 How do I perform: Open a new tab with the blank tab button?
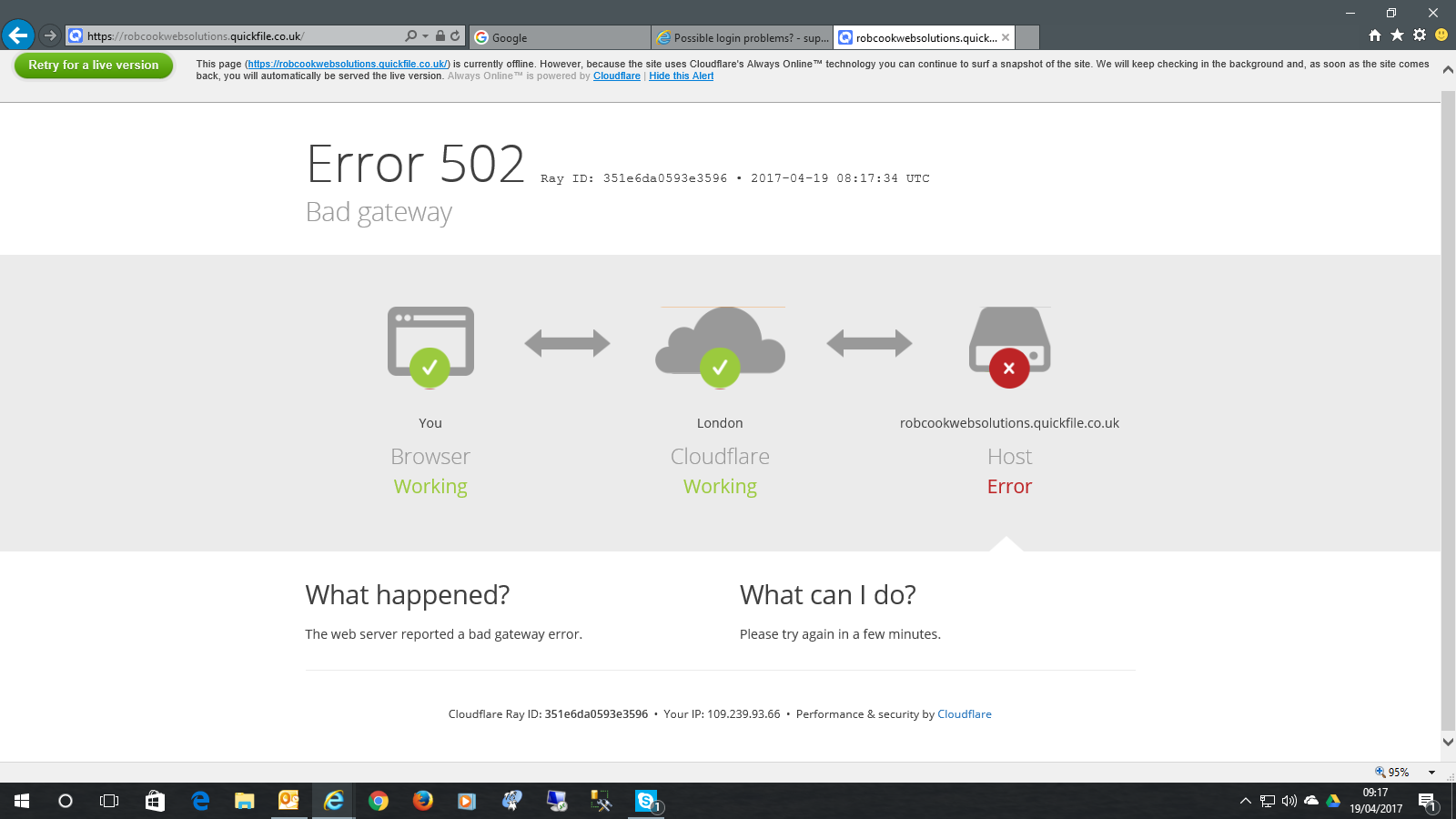point(1027,37)
